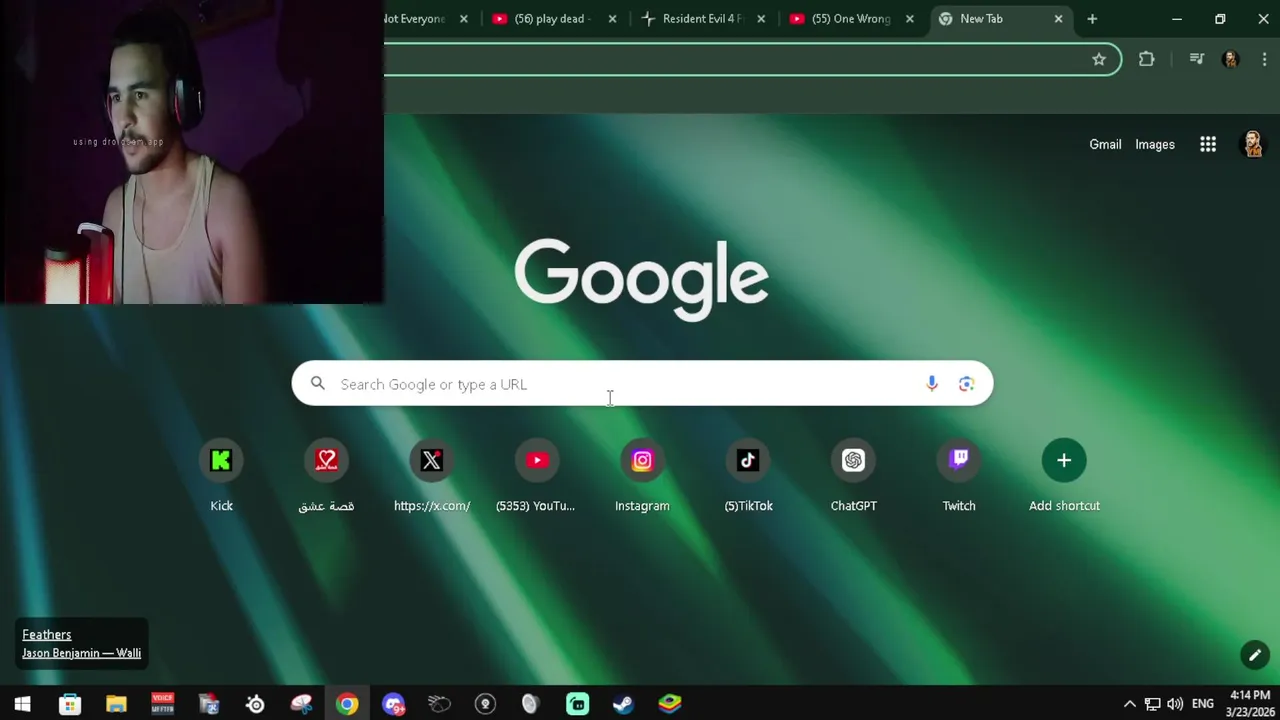Open the Feathers wallpaper credit link
The height and width of the screenshot is (720, 1280).
tap(47, 634)
